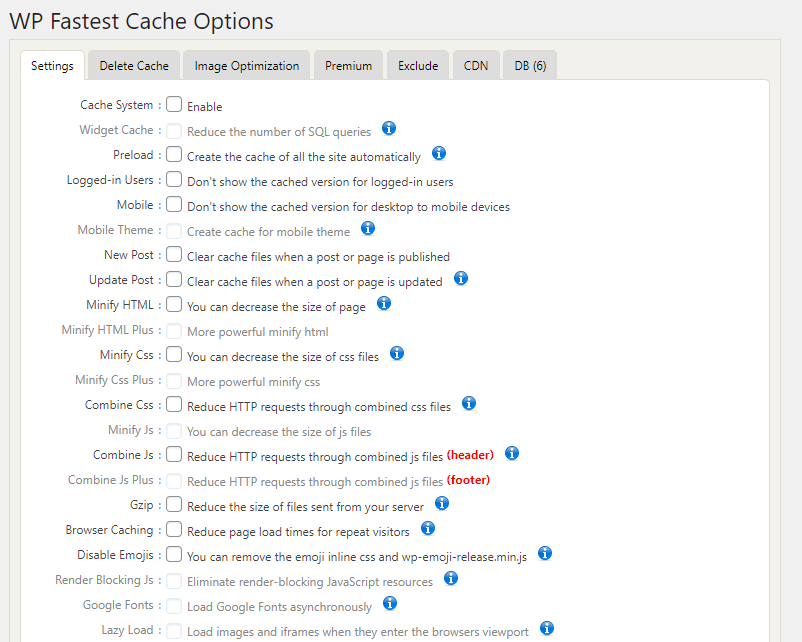Click the Combine Css info icon
Screen dimensions: 802x642
pos(468,404)
